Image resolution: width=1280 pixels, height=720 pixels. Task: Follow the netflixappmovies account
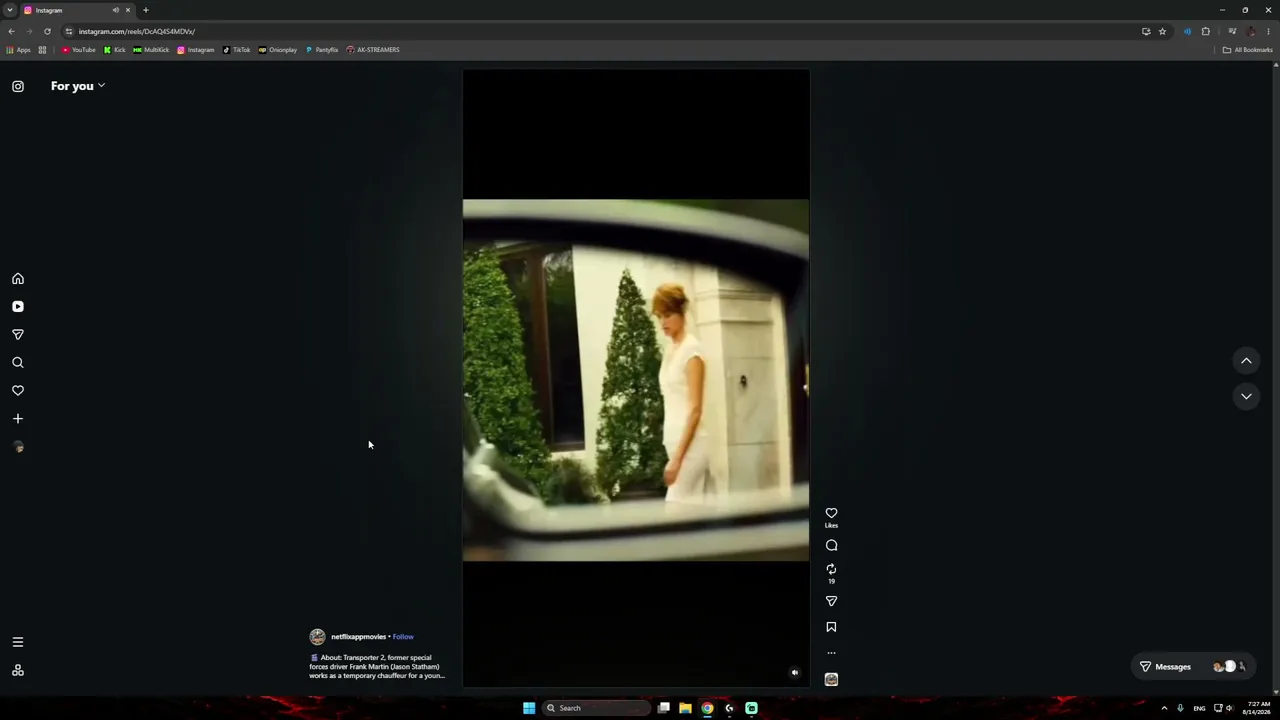coord(403,637)
